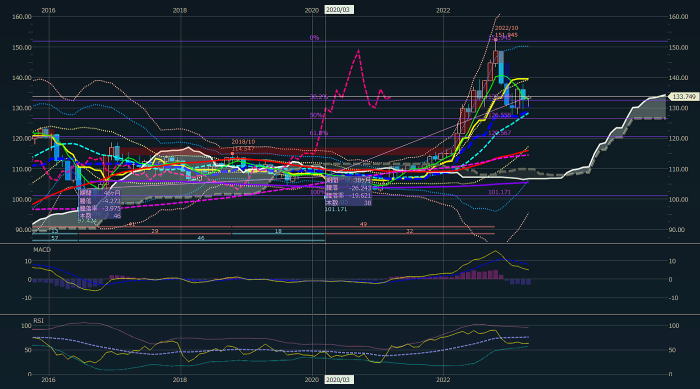Click 2022 on the bottom time axis

[x=443, y=380]
